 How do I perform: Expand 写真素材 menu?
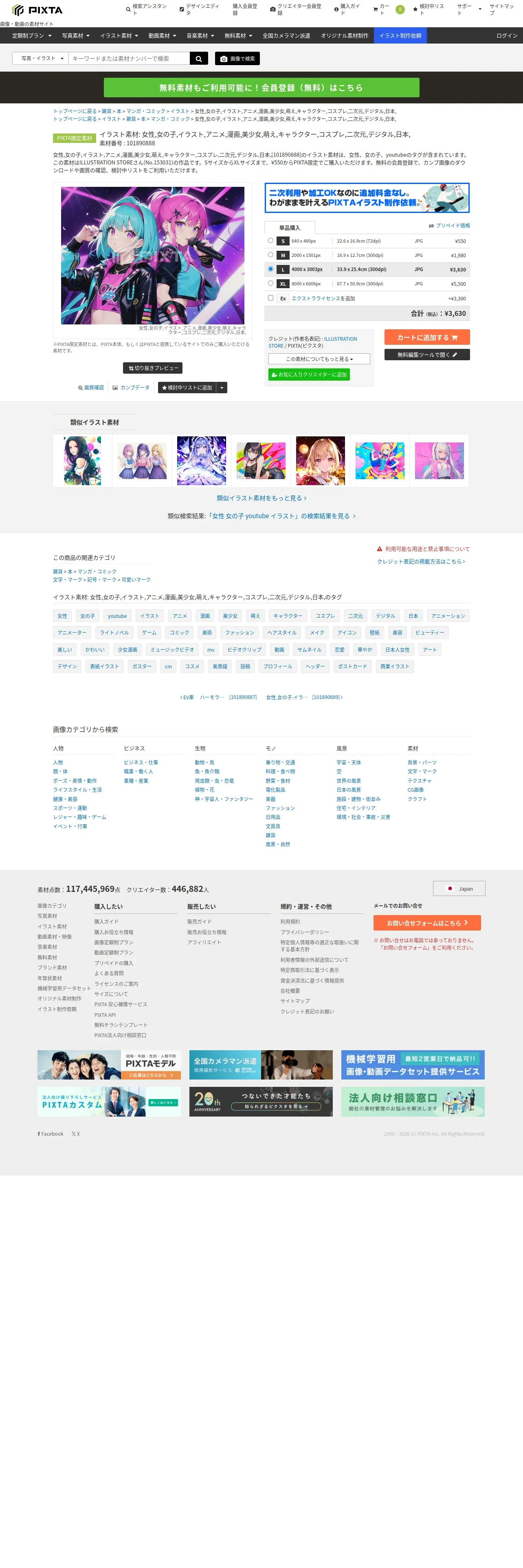coord(75,36)
